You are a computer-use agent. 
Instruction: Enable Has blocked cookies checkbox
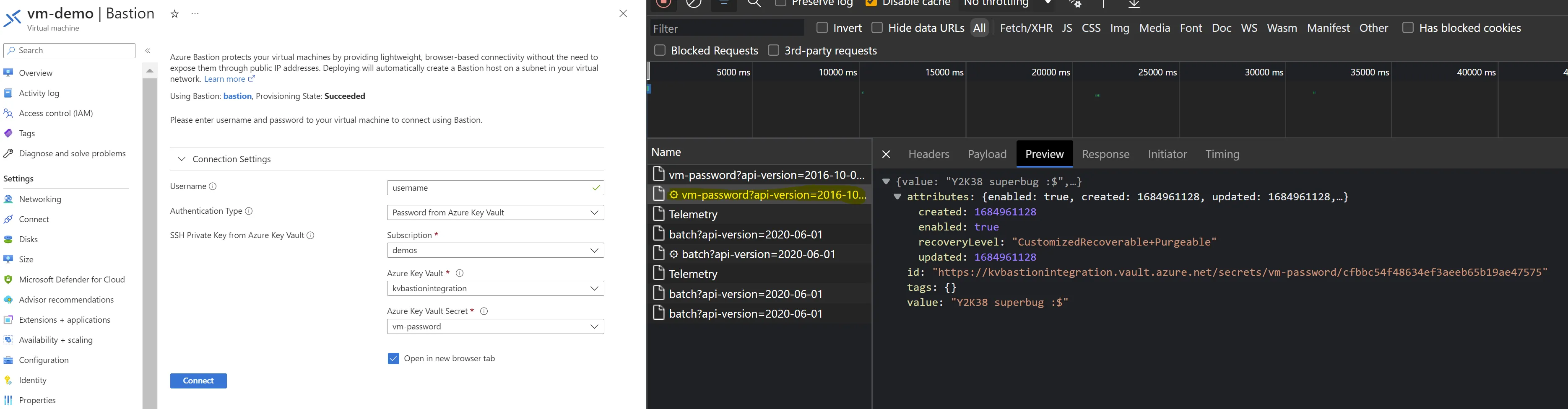point(1408,27)
